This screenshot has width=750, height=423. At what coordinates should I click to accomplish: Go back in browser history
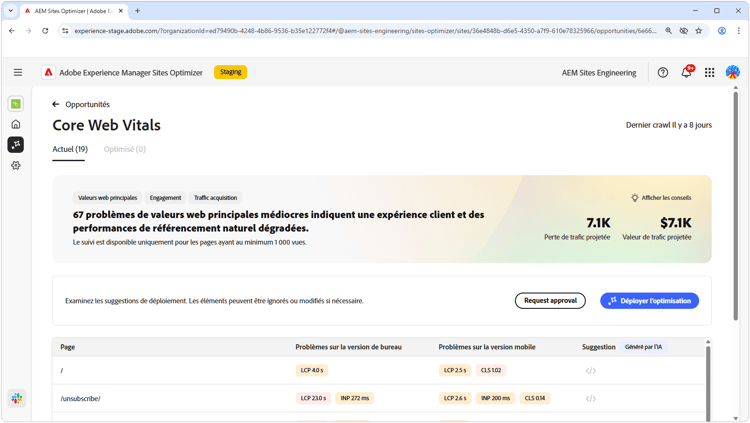pos(12,31)
